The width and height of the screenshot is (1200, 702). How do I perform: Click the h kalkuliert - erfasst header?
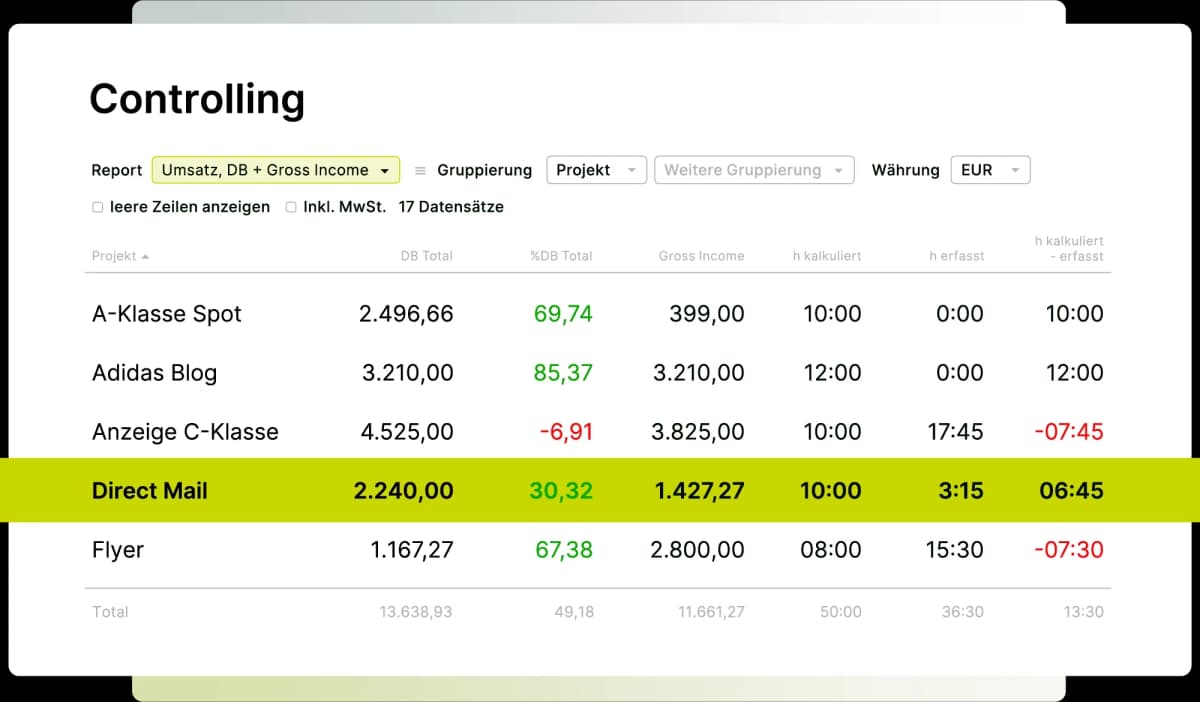point(1069,249)
